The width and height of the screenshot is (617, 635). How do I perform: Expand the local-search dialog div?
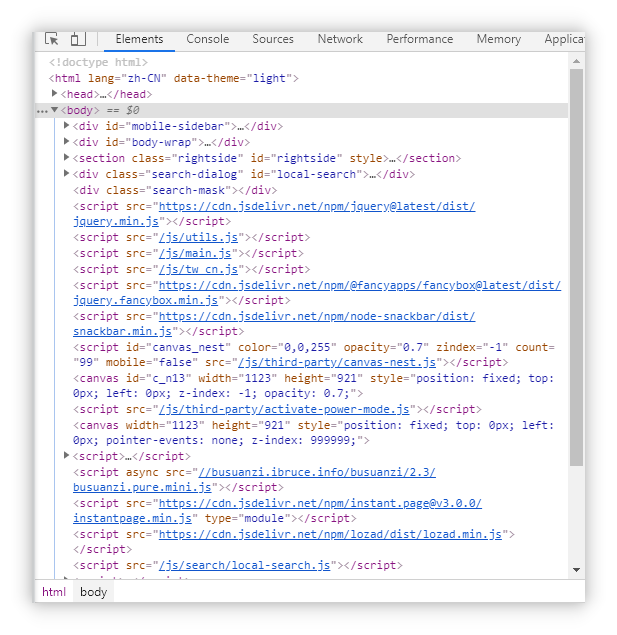coord(67,174)
